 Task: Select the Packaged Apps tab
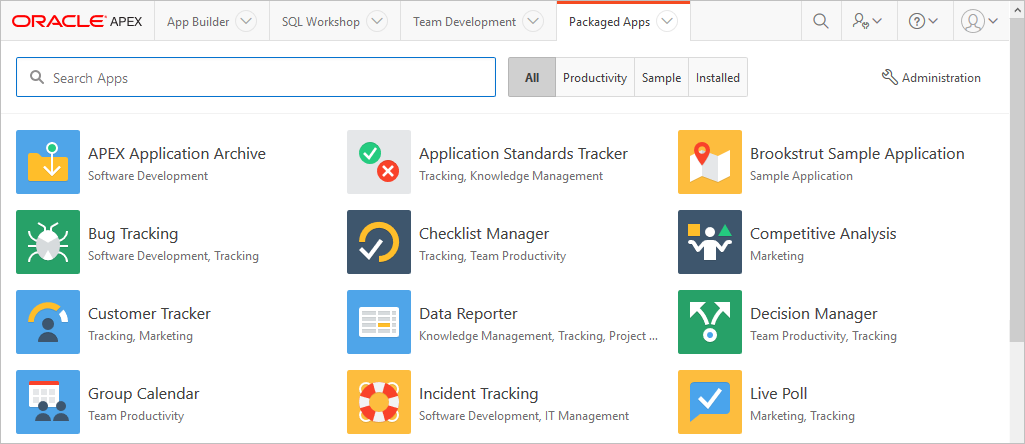[x=609, y=22]
